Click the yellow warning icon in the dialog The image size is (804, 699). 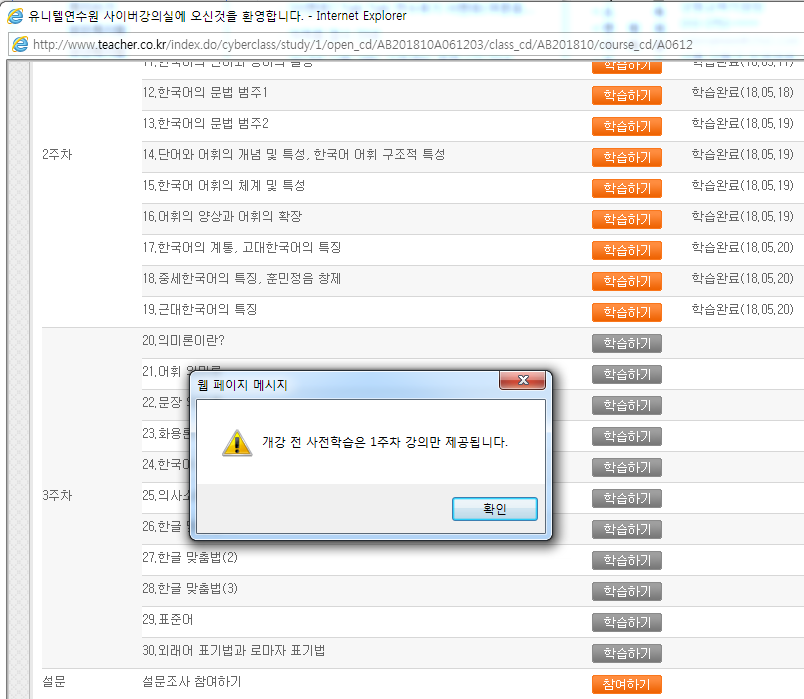[236, 443]
